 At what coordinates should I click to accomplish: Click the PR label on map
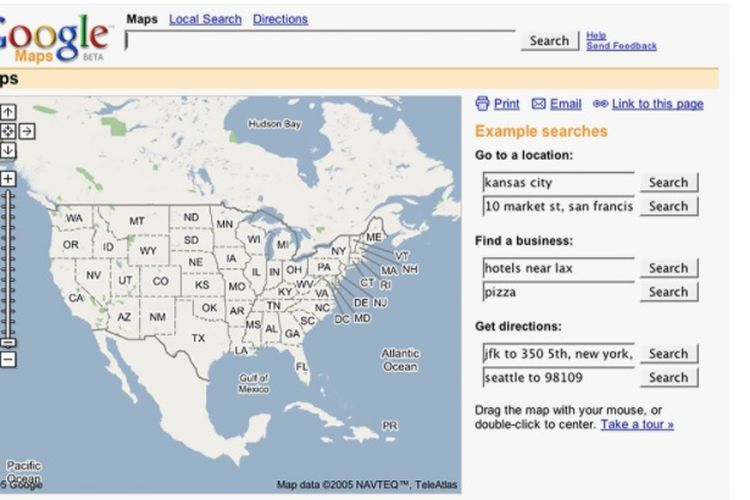tap(390, 425)
